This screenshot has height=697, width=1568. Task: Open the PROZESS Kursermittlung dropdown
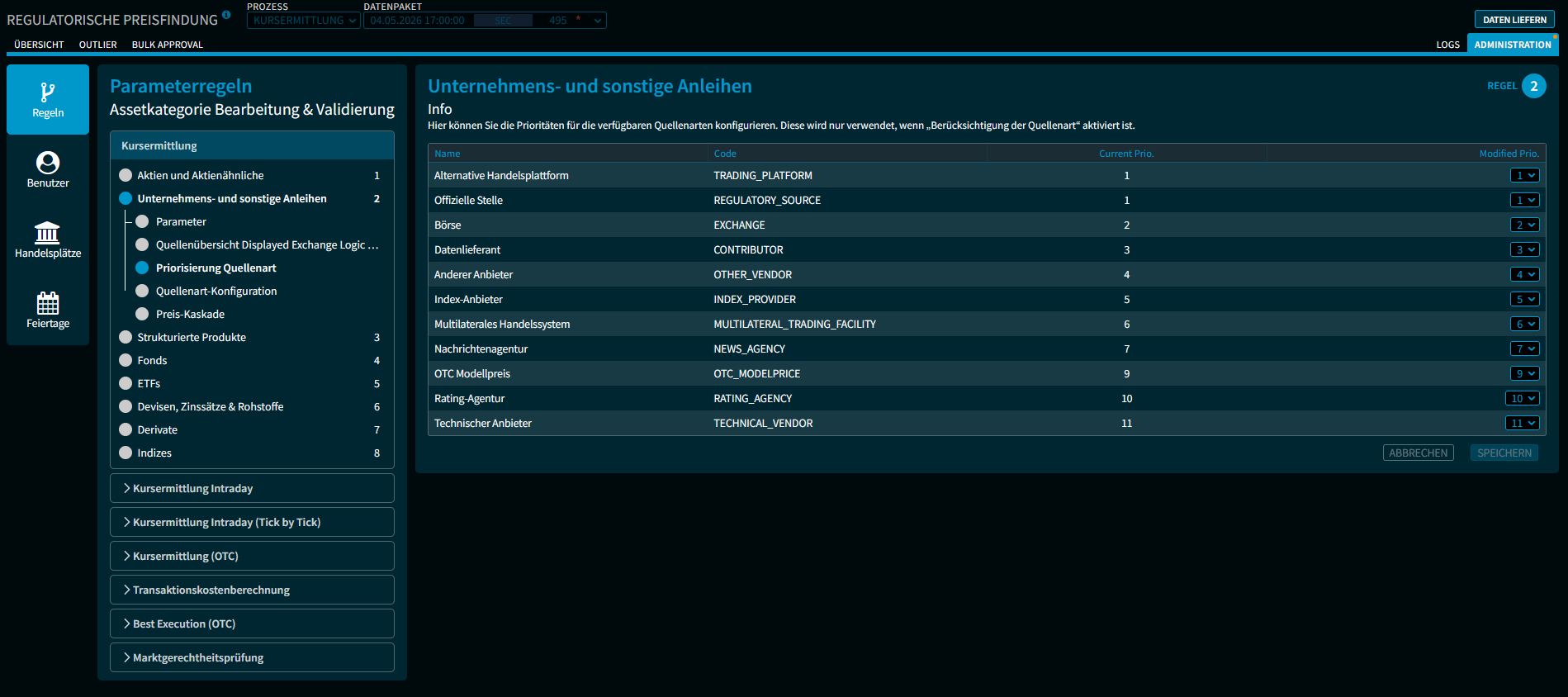304,21
